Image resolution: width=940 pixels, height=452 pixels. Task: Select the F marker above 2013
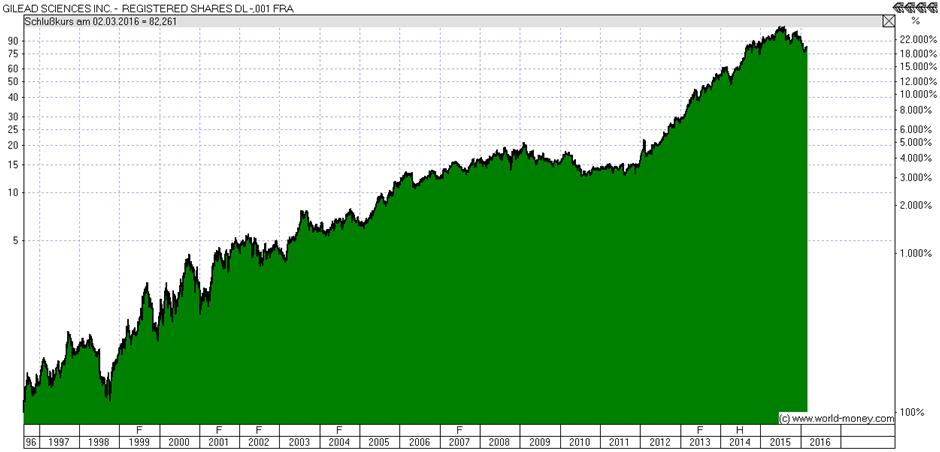point(700,430)
